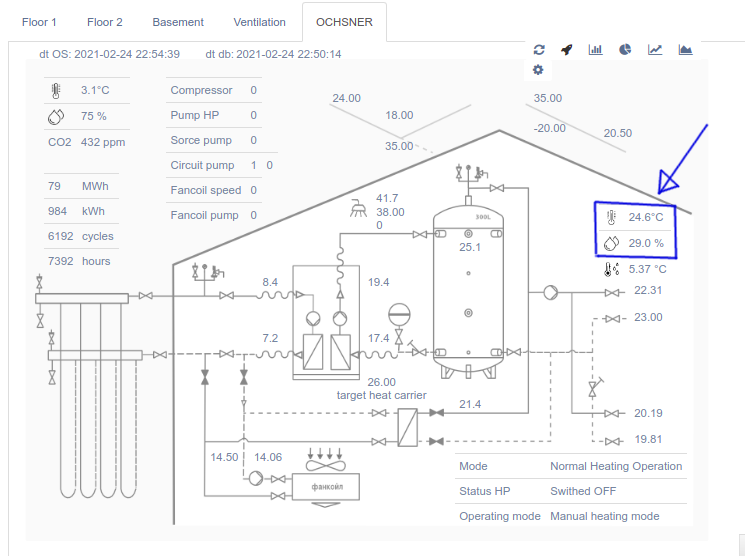745x556 pixels.
Task: Click the valve next to 23.00
Action: point(612,319)
